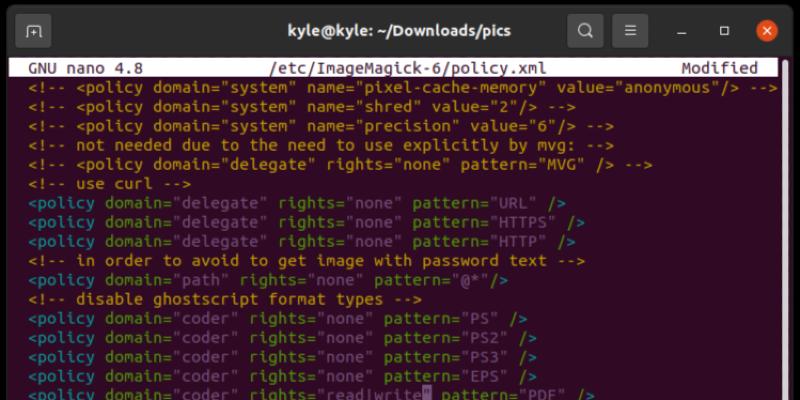Click the Modified status indicator

click(719, 69)
